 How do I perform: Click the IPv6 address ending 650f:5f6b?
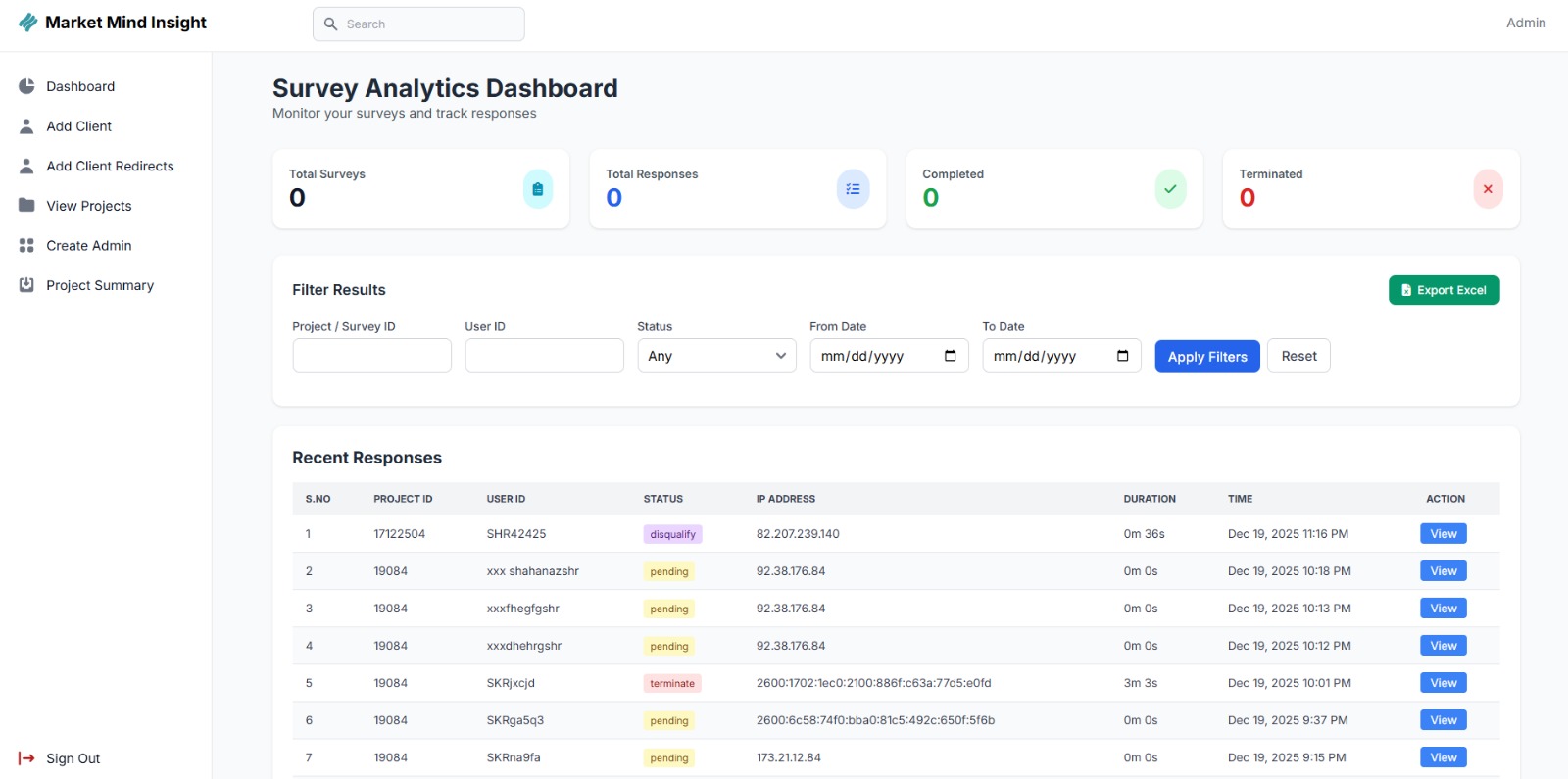[875, 720]
